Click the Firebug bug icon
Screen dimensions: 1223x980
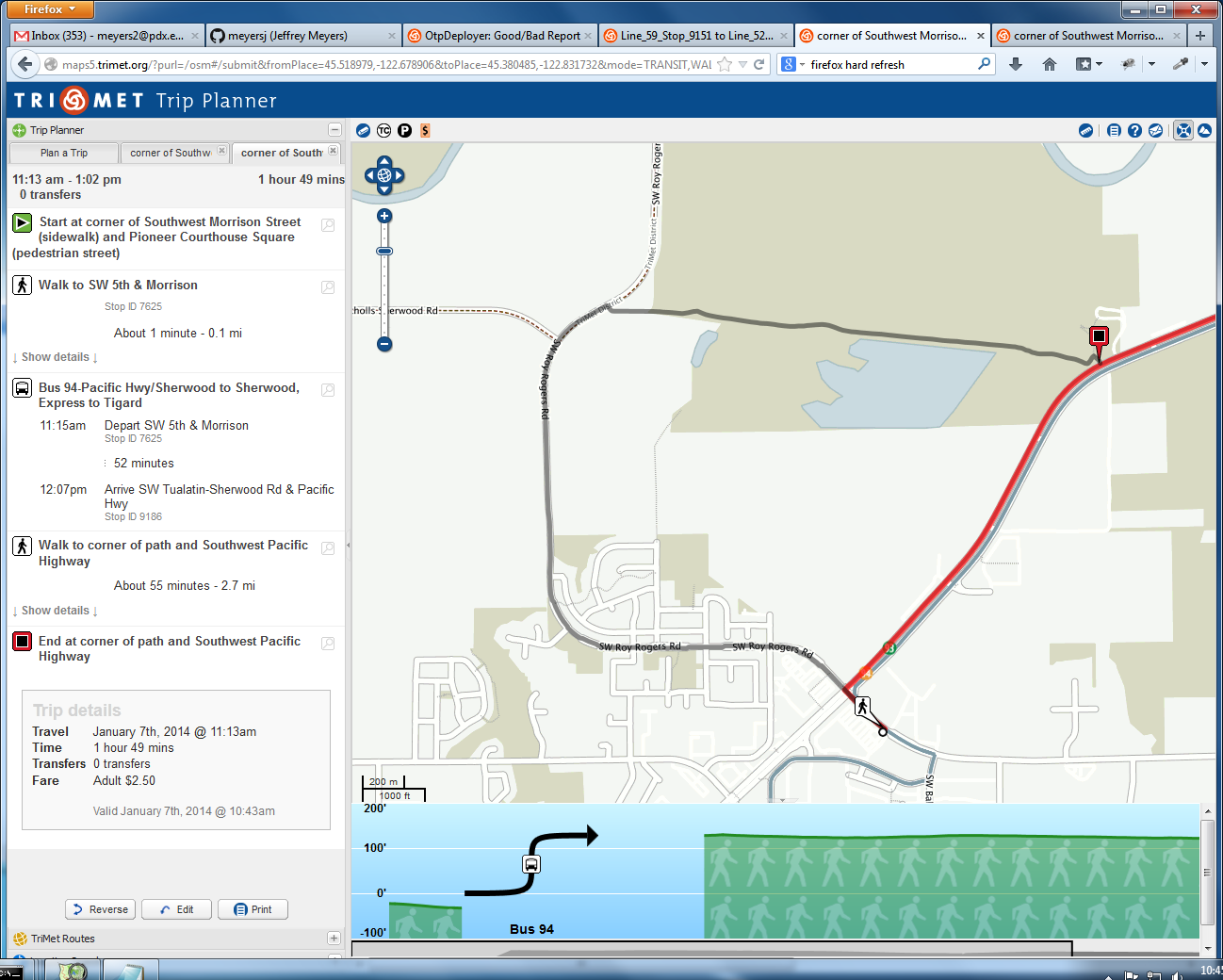[x=1128, y=64]
